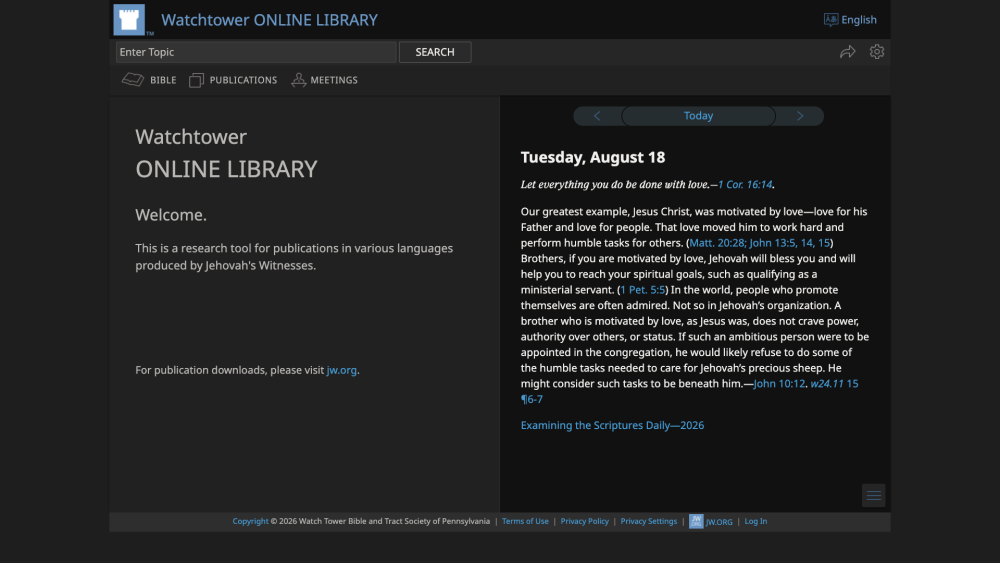Open the JW.ORG footer text link

(x=719, y=522)
